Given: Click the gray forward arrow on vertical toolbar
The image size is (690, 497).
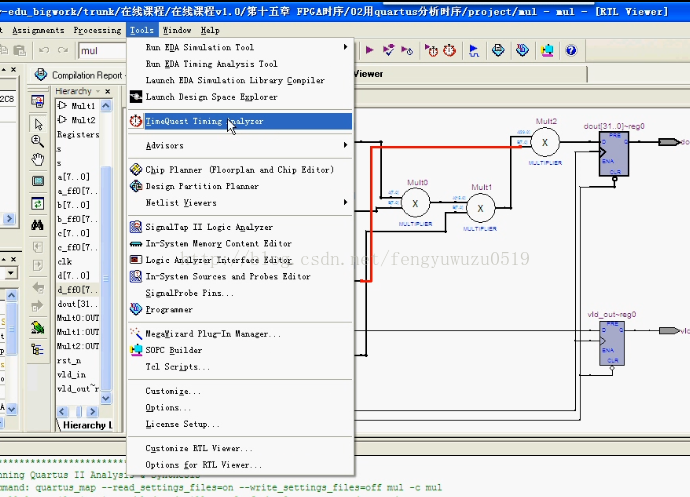Looking at the screenshot, I should pos(38,306).
